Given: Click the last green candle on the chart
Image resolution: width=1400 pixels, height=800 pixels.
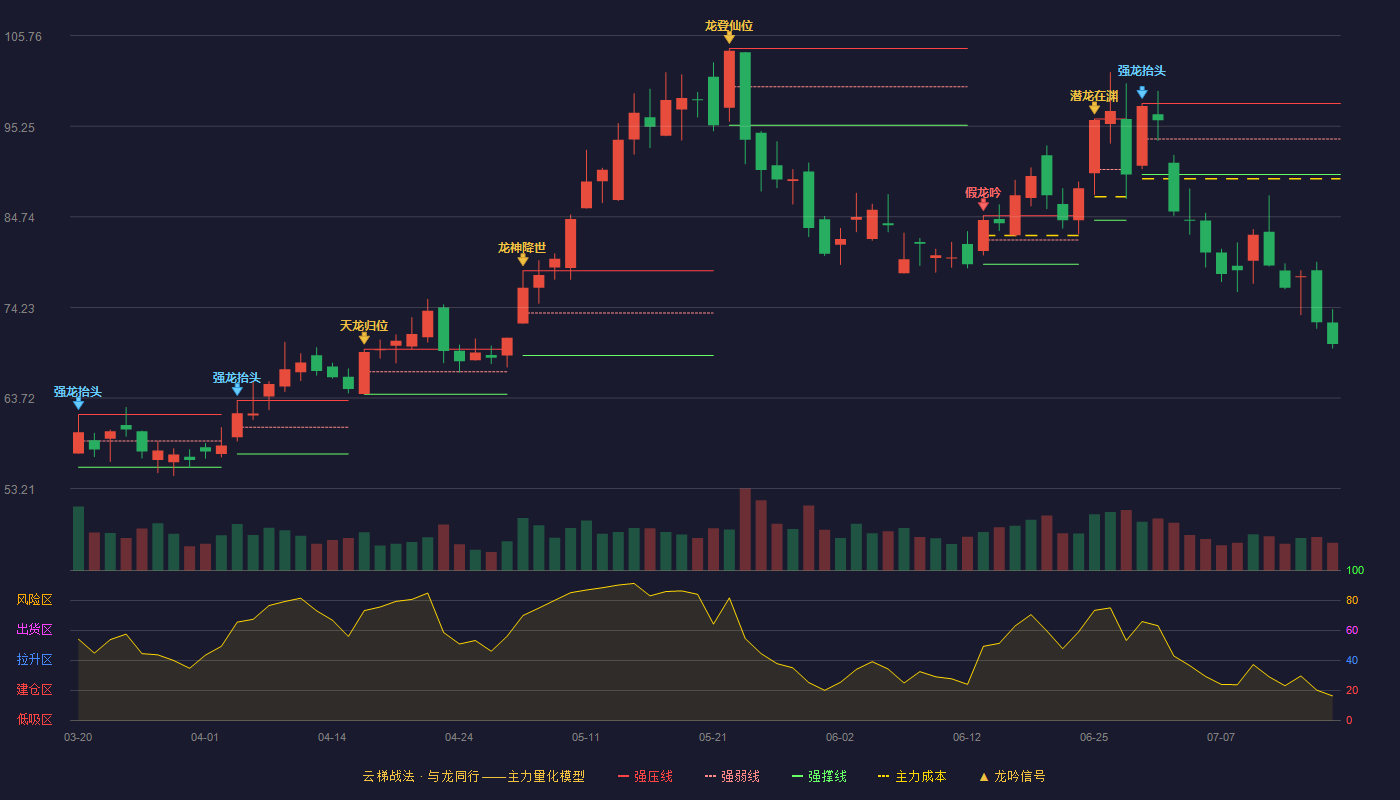Looking at the screenshot, I should tap(1332, 333).
